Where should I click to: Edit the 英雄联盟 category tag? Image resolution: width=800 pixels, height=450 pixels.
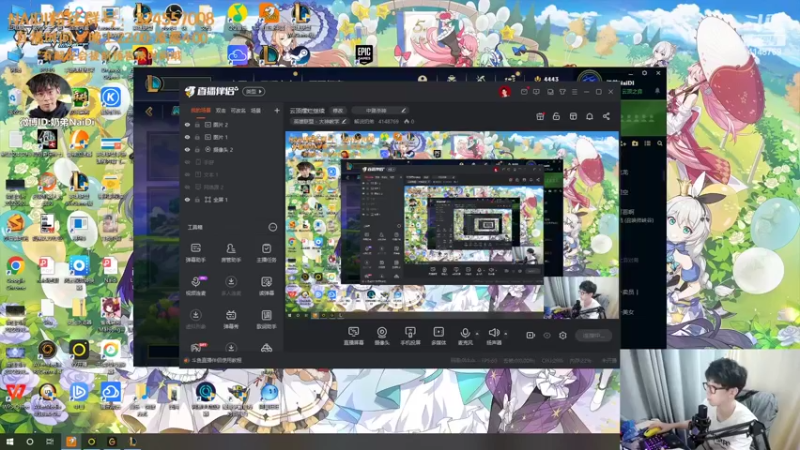coord(319,121)
